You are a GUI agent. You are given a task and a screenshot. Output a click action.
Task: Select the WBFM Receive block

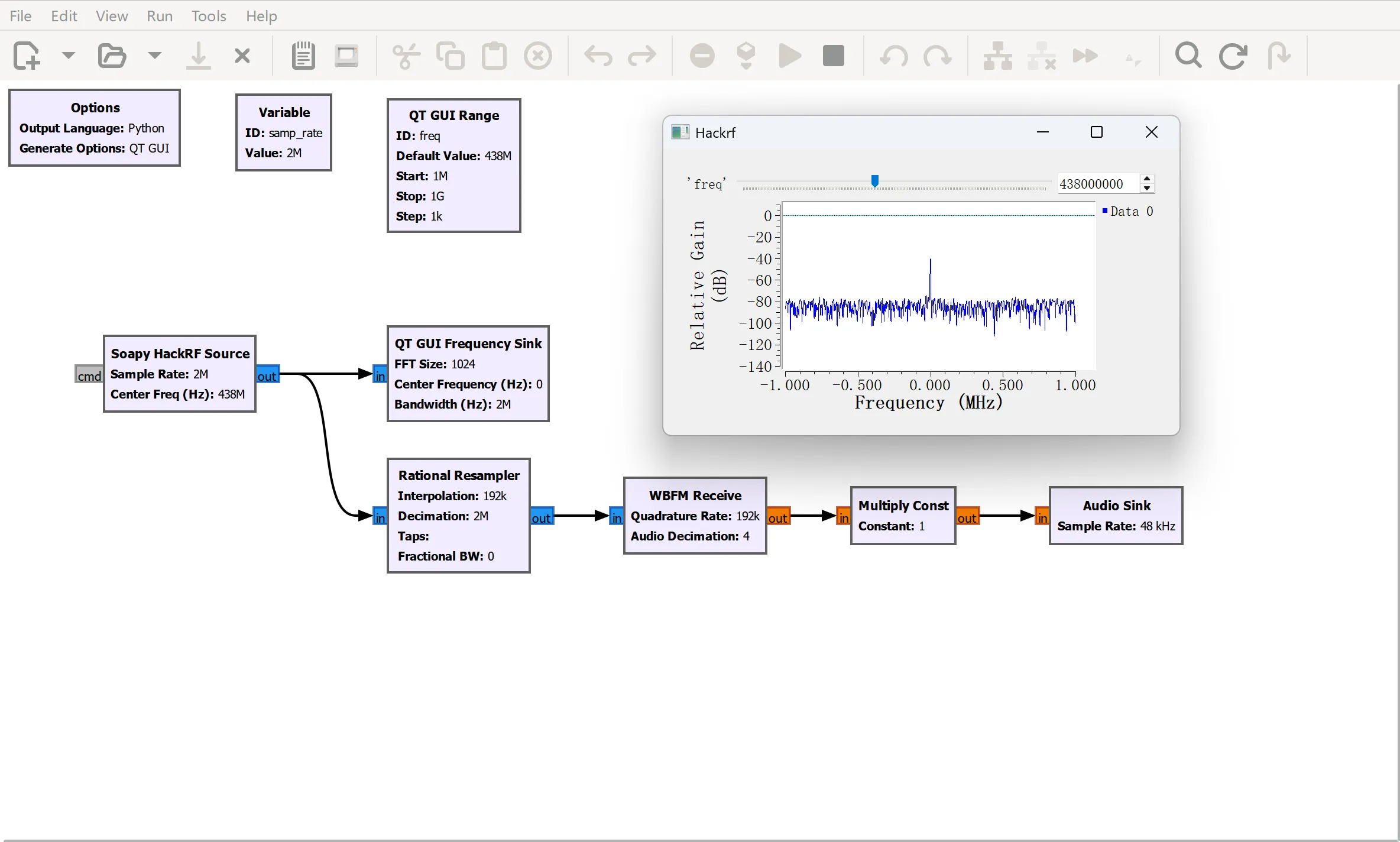coord(695,515)
